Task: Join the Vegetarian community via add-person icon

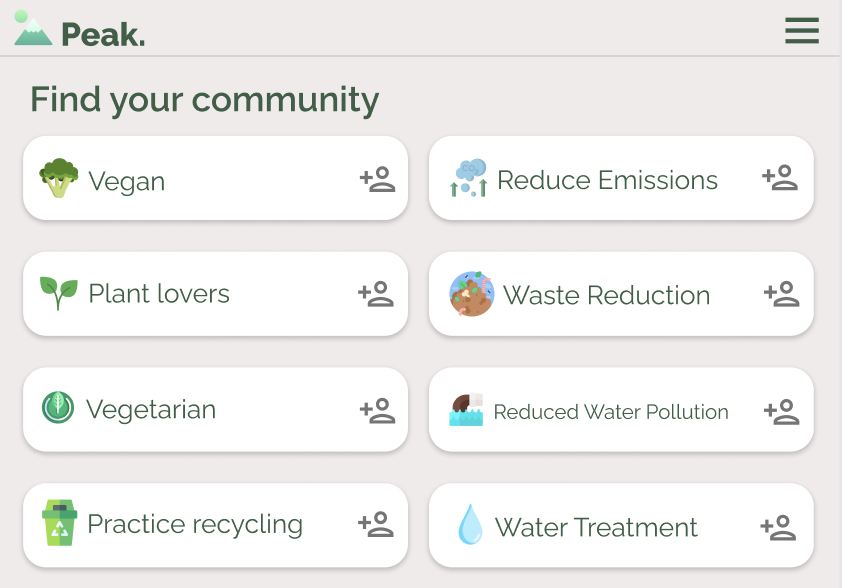Action: coord(378,410)
